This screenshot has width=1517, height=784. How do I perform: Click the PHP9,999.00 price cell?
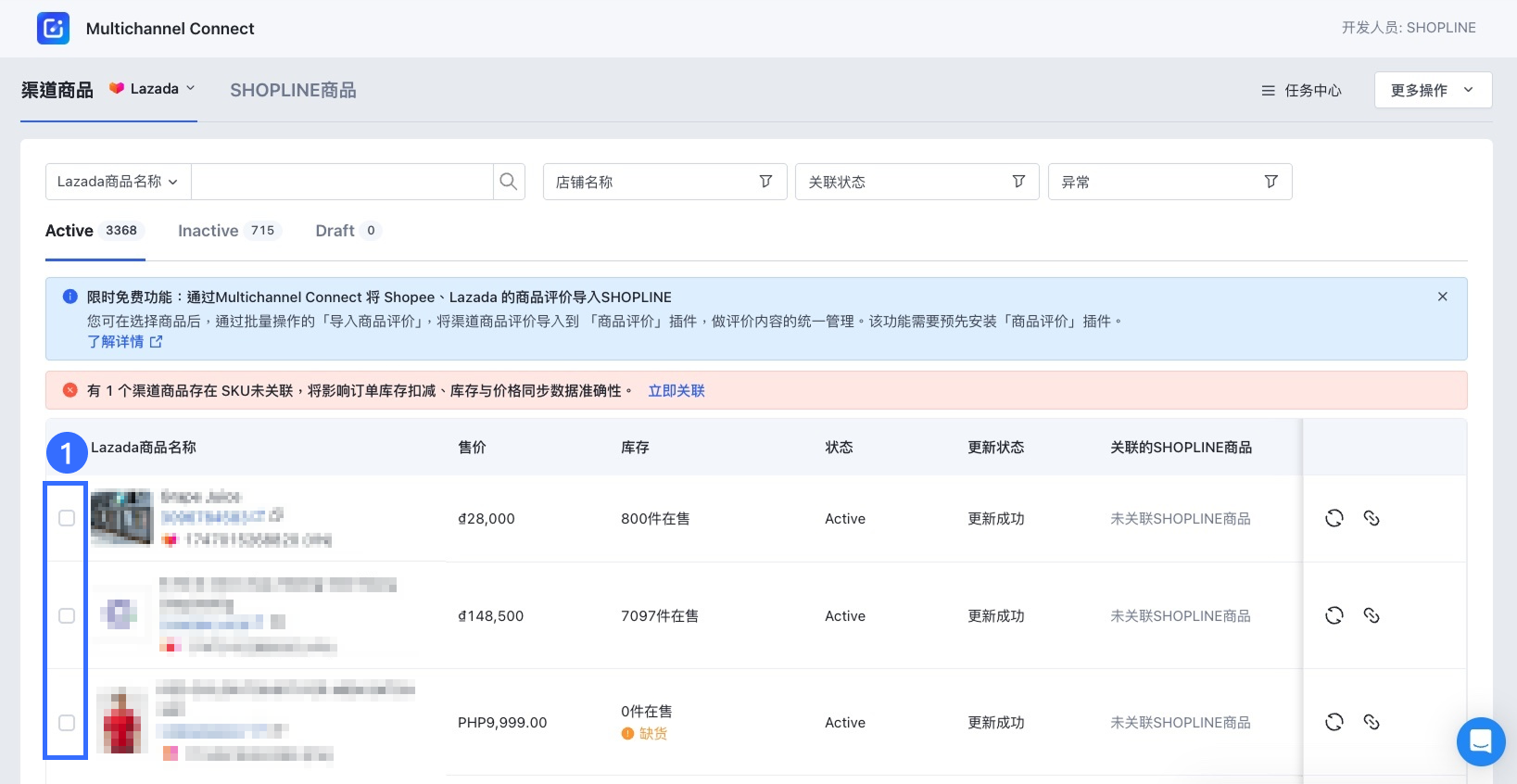click(x=502, y=723)
